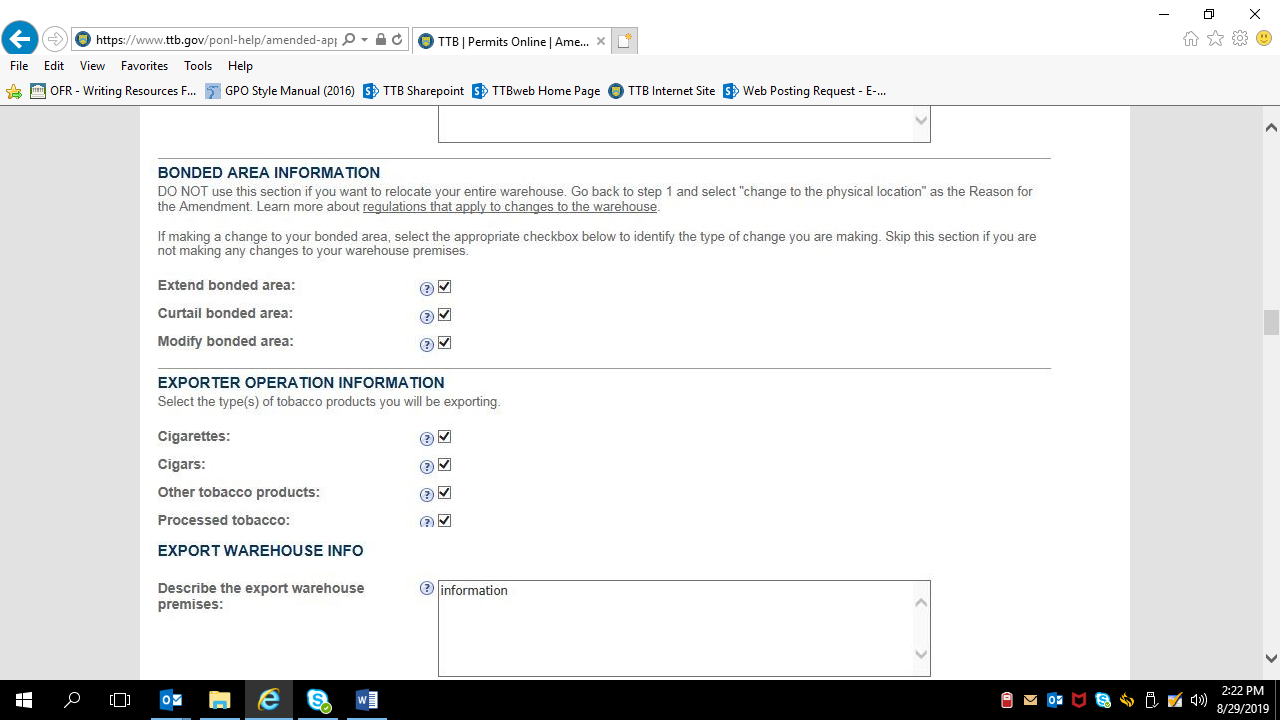Open Word from the taskbar
Viewport: 1280px width, 720px height.
click(x=367, y=700)
